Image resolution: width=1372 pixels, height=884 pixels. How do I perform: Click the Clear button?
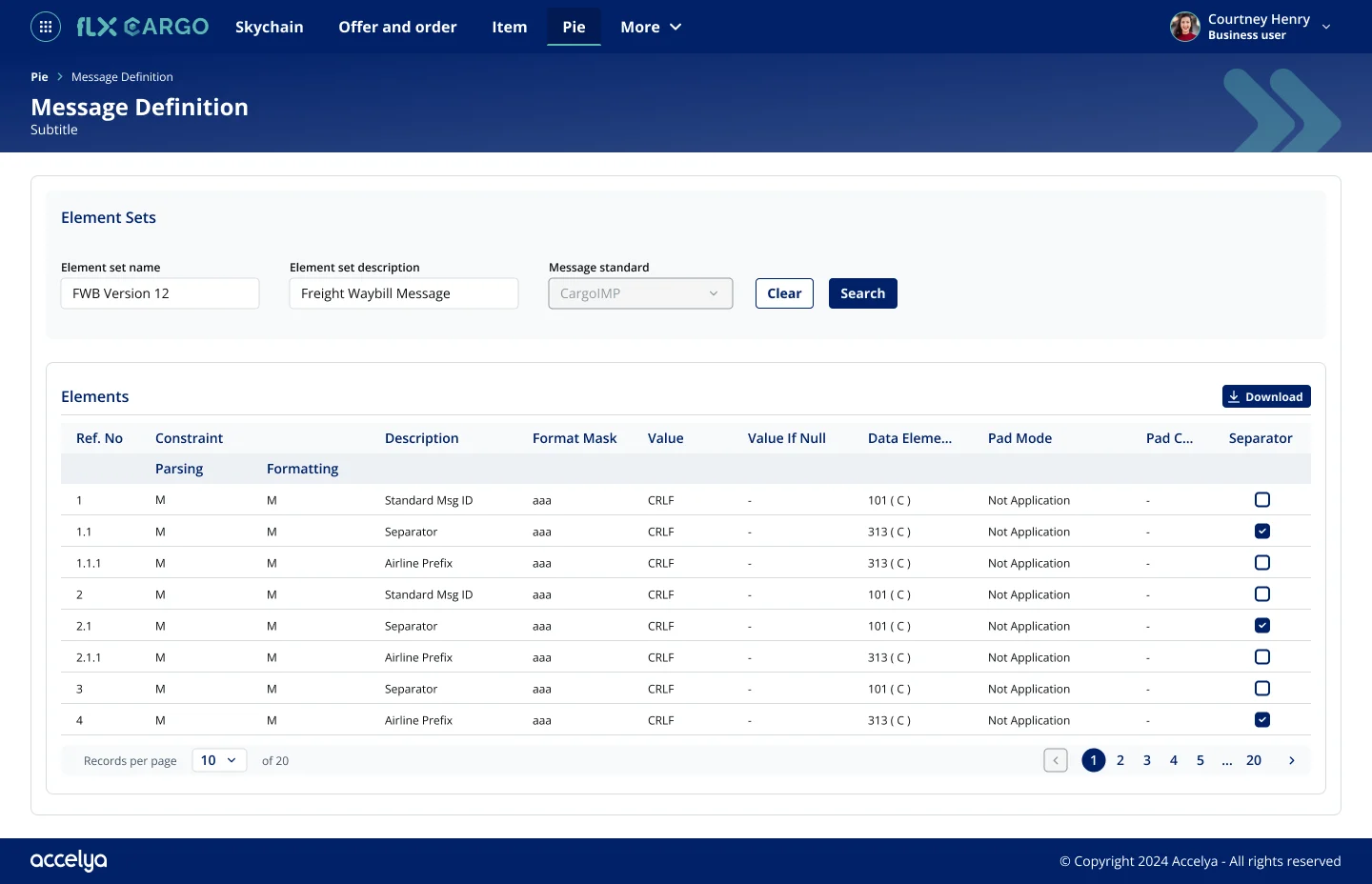(784, 293)
